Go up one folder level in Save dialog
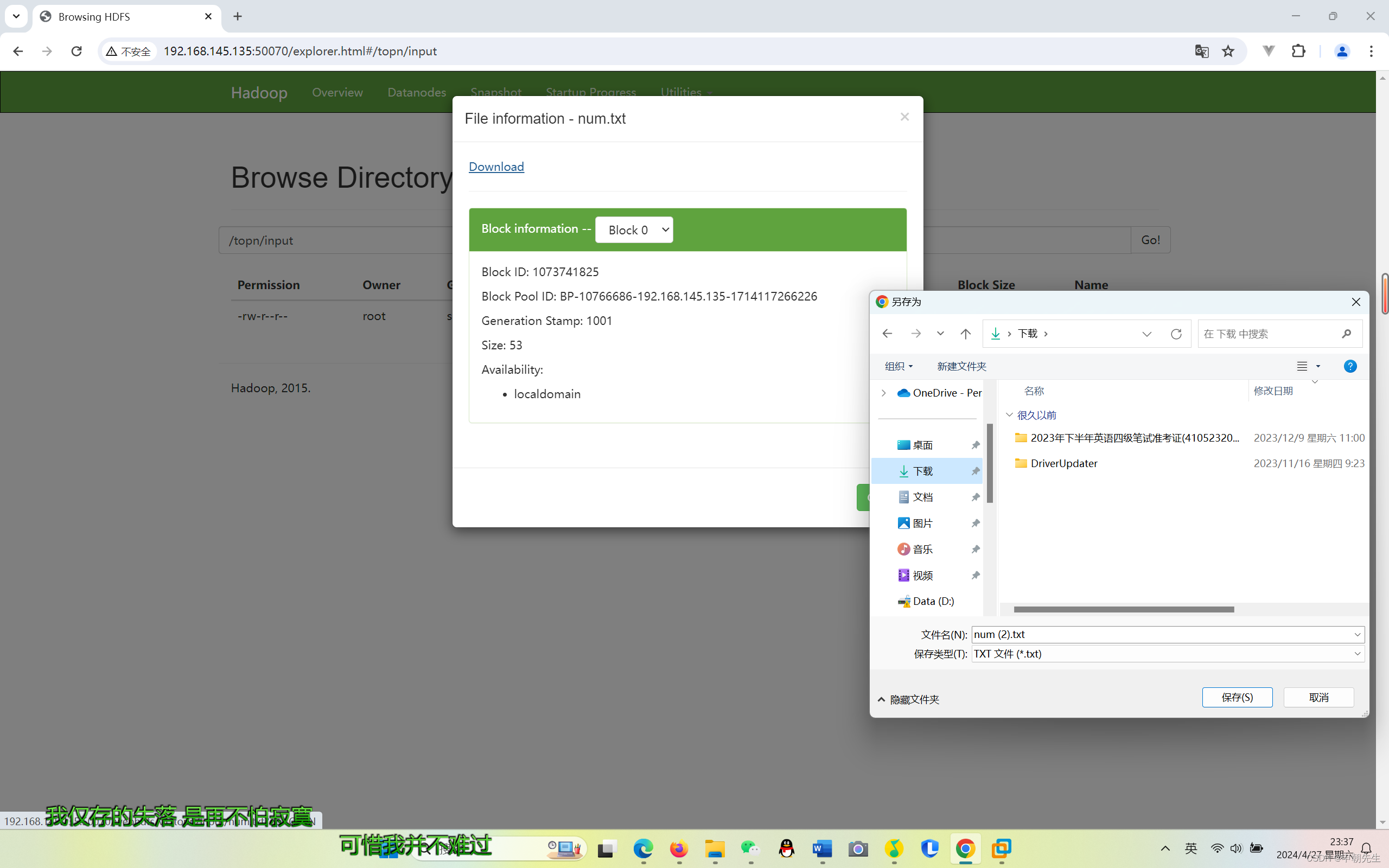Screen dimensions: 1389x868 (x=965, y=334)
